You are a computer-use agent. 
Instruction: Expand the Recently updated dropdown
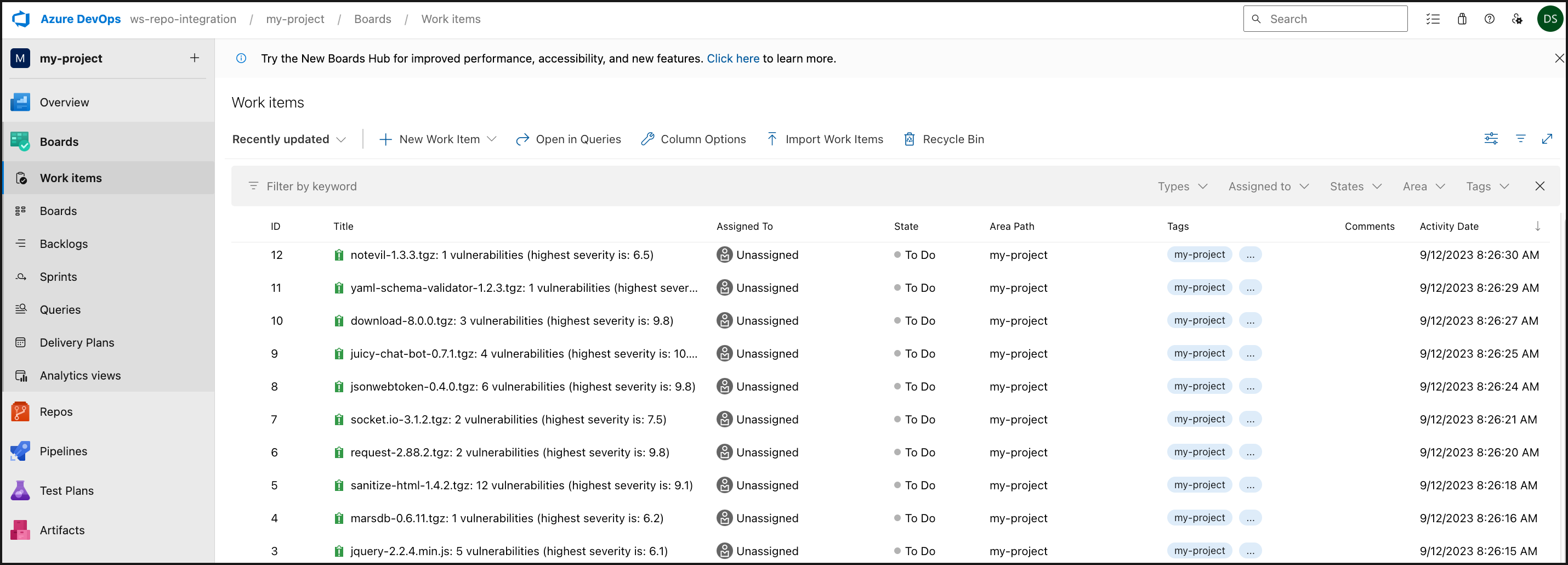coord(289,139)
